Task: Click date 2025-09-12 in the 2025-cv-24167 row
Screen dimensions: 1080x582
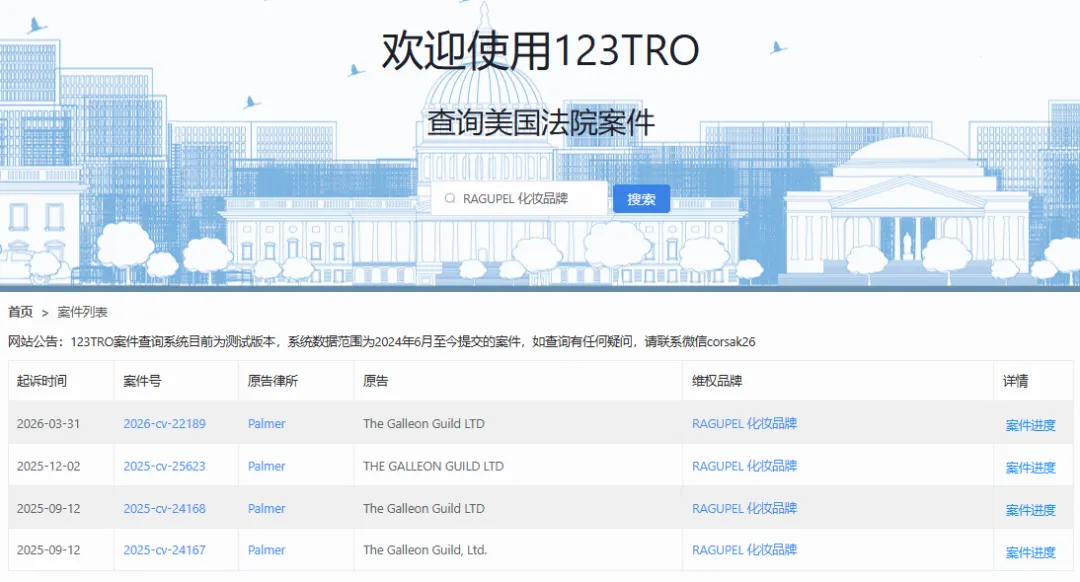Action: coord(48,550)
